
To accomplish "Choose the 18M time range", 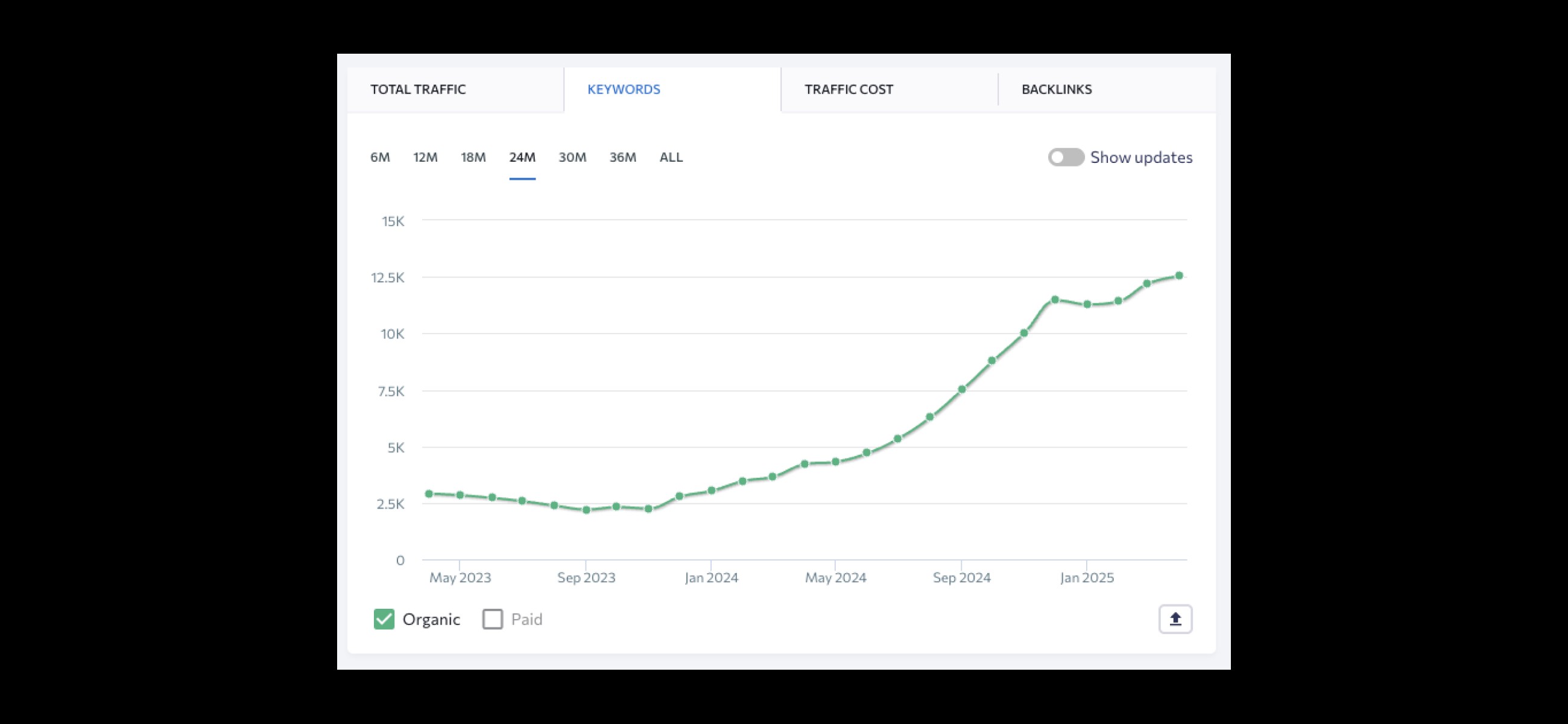I will click(x=473, y=157).
